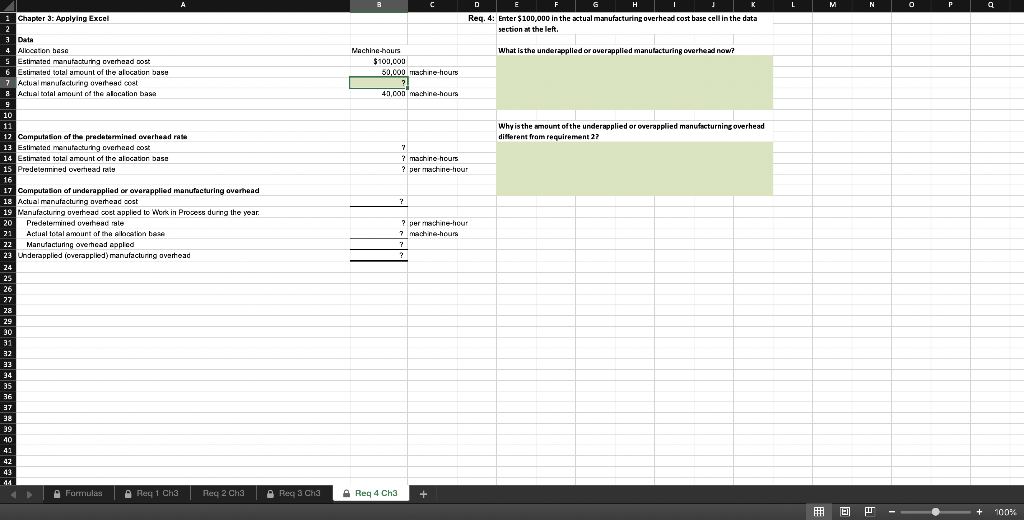
Task: Select column C header
Action: 432,5
